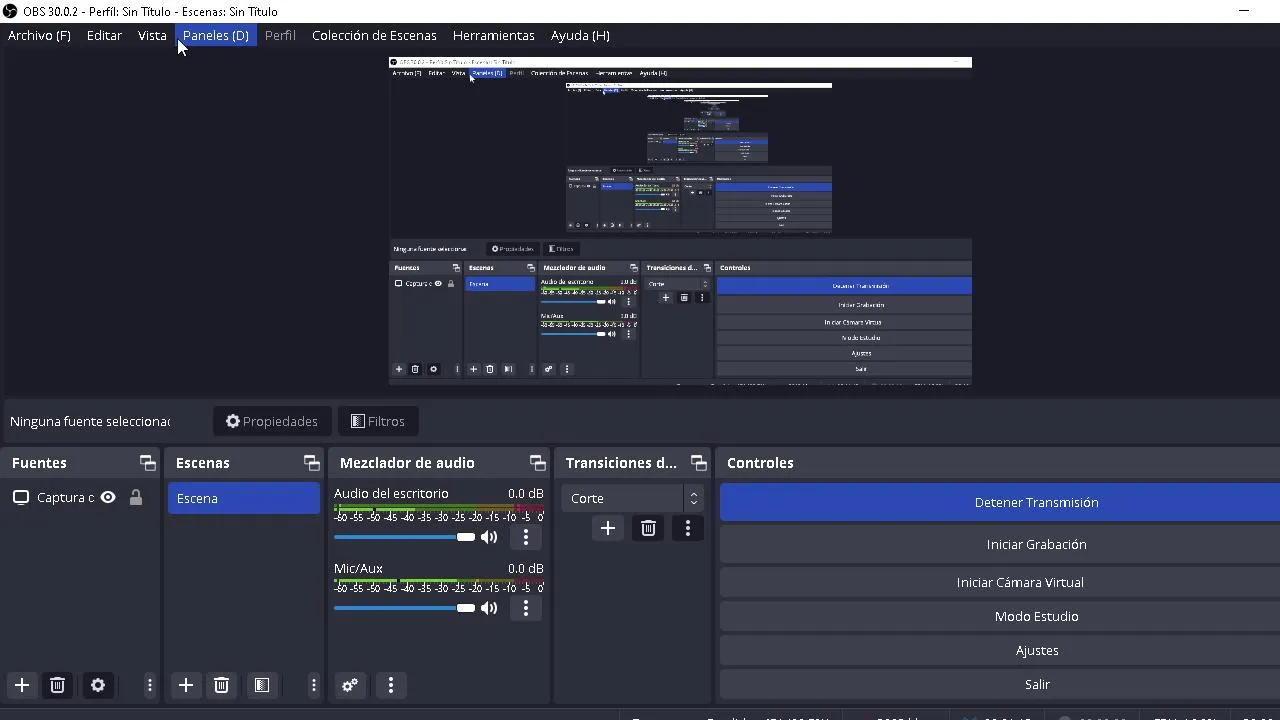Image resolution: width=1280 pixels, height=720 pixels.
Task: Open the Editar menu
Action: [x=104, y=35]
